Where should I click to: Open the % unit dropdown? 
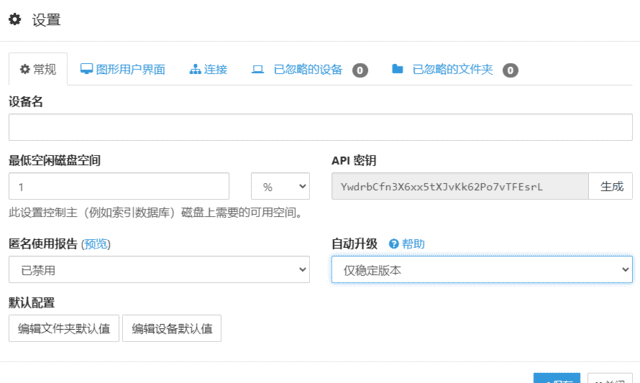[280, 187]
